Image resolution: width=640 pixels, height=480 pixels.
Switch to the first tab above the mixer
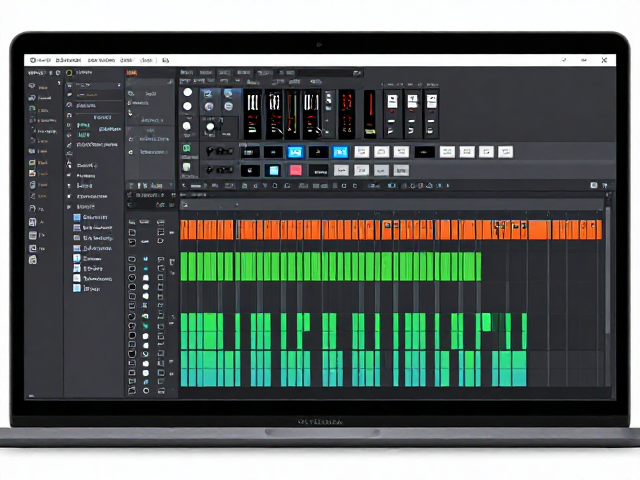coord(187,73)
